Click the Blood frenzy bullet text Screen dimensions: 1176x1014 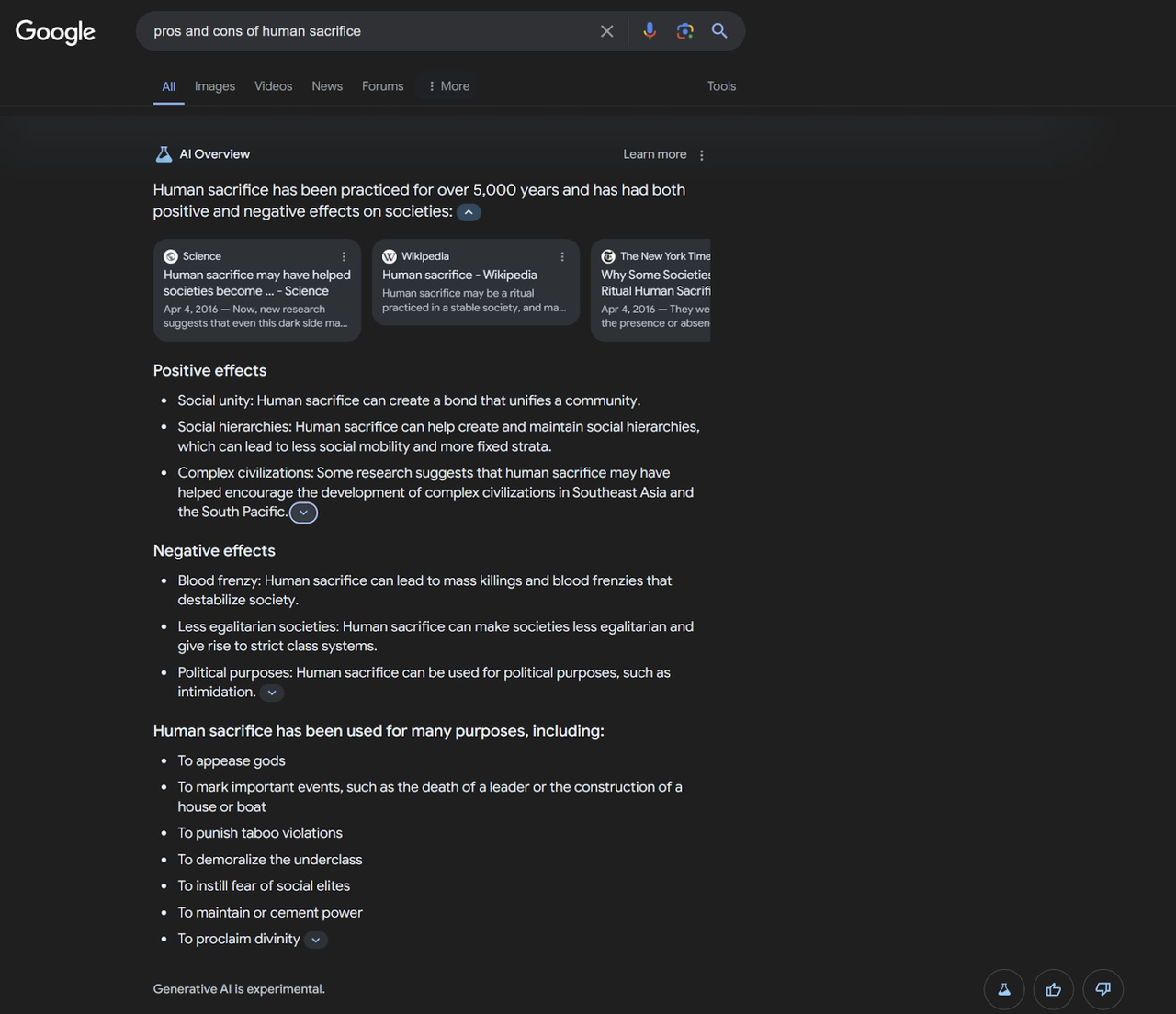coord(424,590)
